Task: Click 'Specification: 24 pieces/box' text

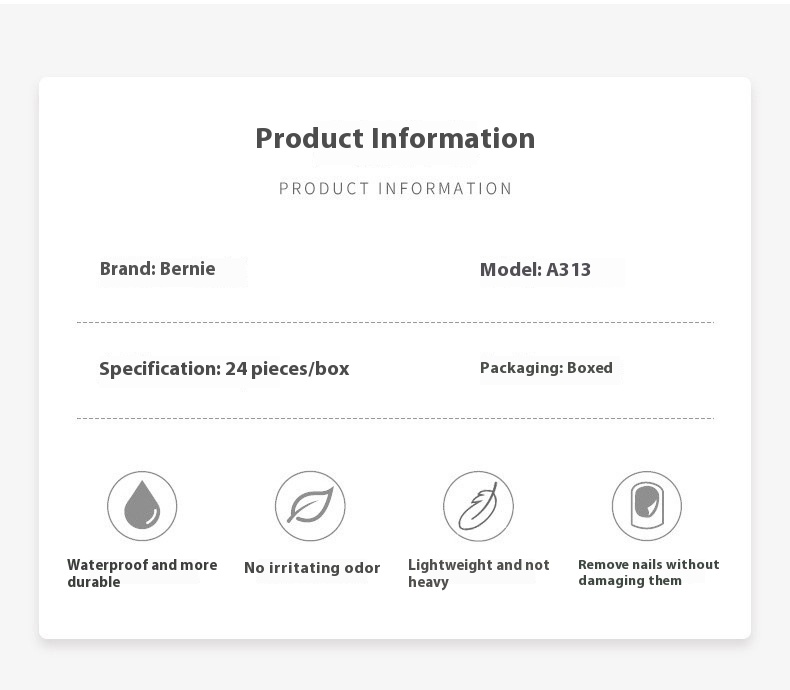Action: [x=224, y=369]
